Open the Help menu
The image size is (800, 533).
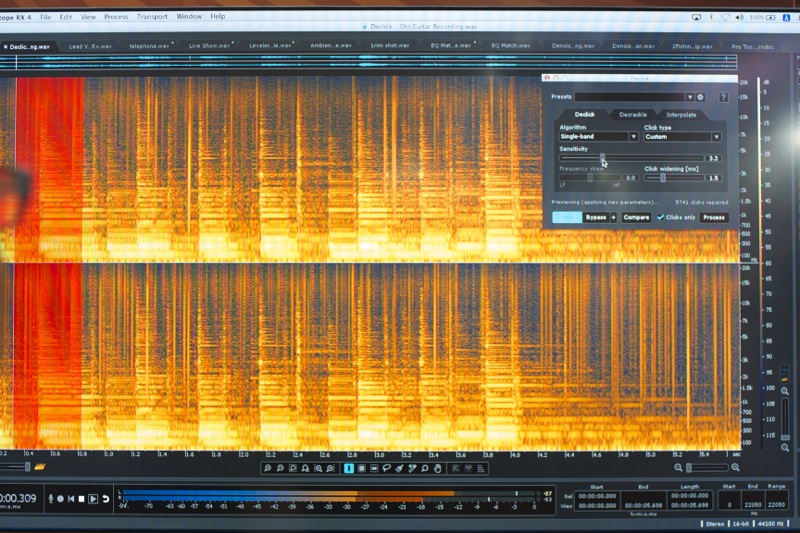click(x=218, y=16)
